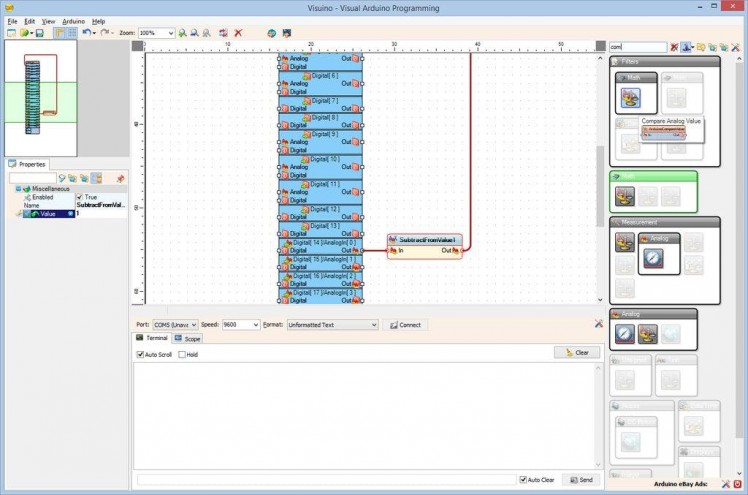Click the red X delete icon in toolbar
The height and width of the screenshot is (495, 748).
(238, 33)
